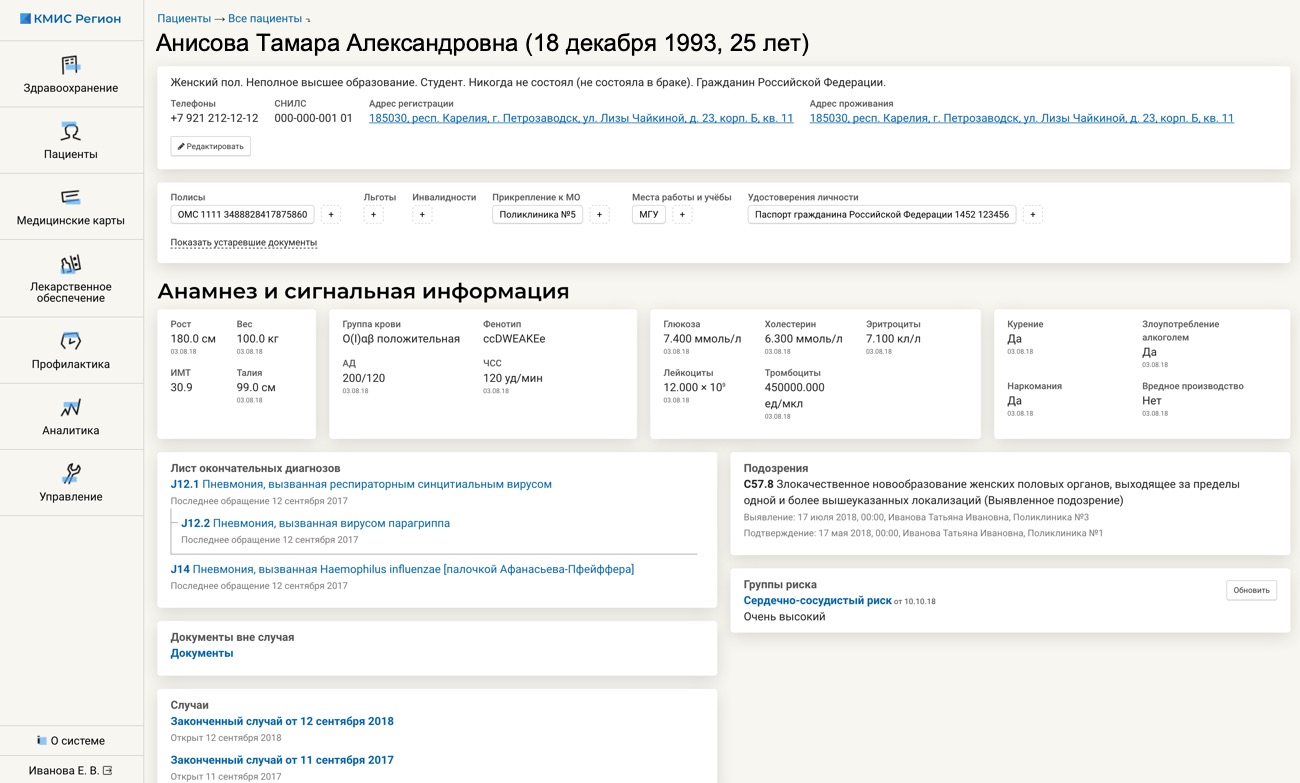Open case from 11 сентября 2017

[x=282, y=760]
